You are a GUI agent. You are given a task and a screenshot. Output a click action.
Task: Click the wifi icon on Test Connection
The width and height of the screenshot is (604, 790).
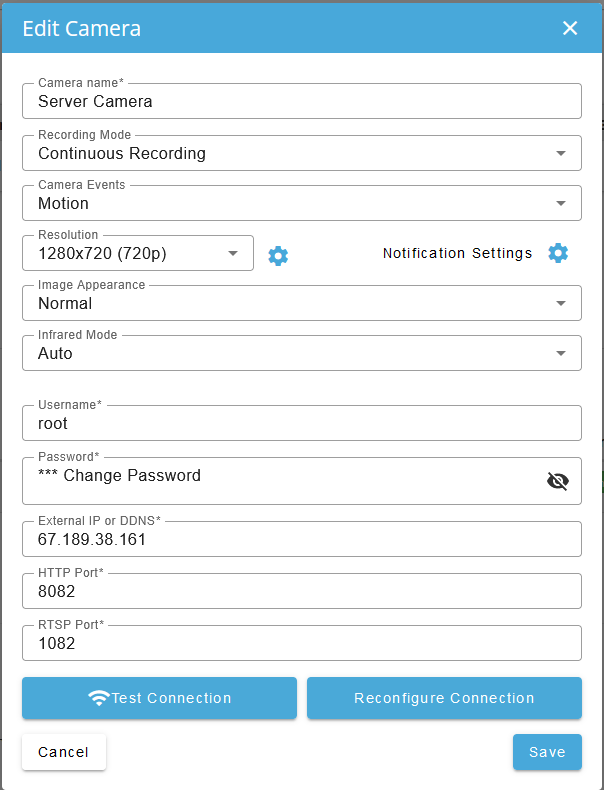[99, 698]
